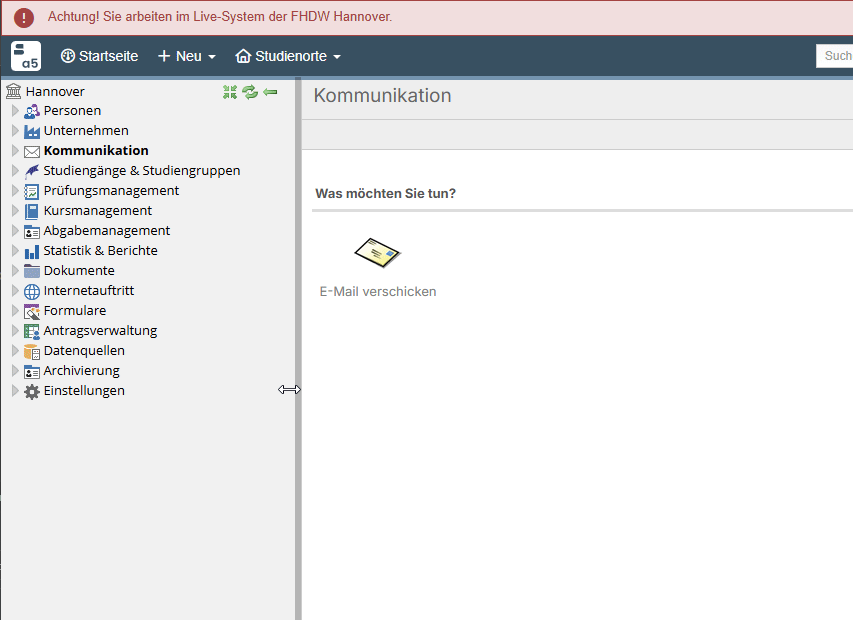Viewport: 853px width, 620px height.
Task: Select Abgabemanagement in the navigation tree
Action: click(x=107, y=231)
